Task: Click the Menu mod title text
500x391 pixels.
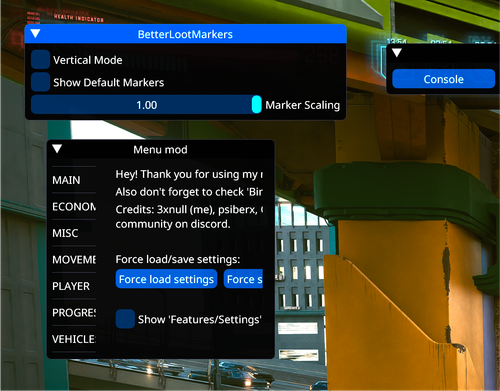Action: click(160, 149)
